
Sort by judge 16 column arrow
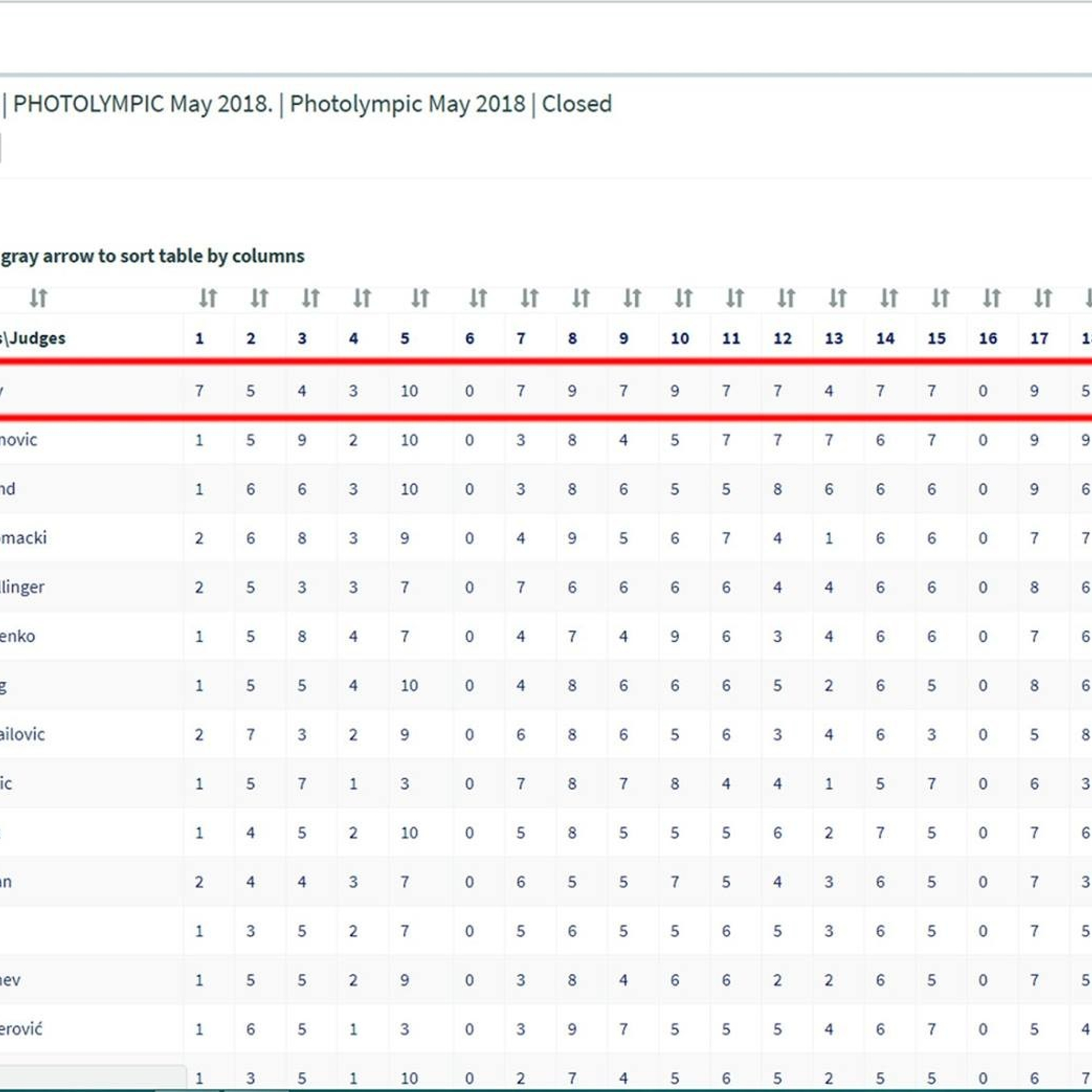click(x=991, y=298)
